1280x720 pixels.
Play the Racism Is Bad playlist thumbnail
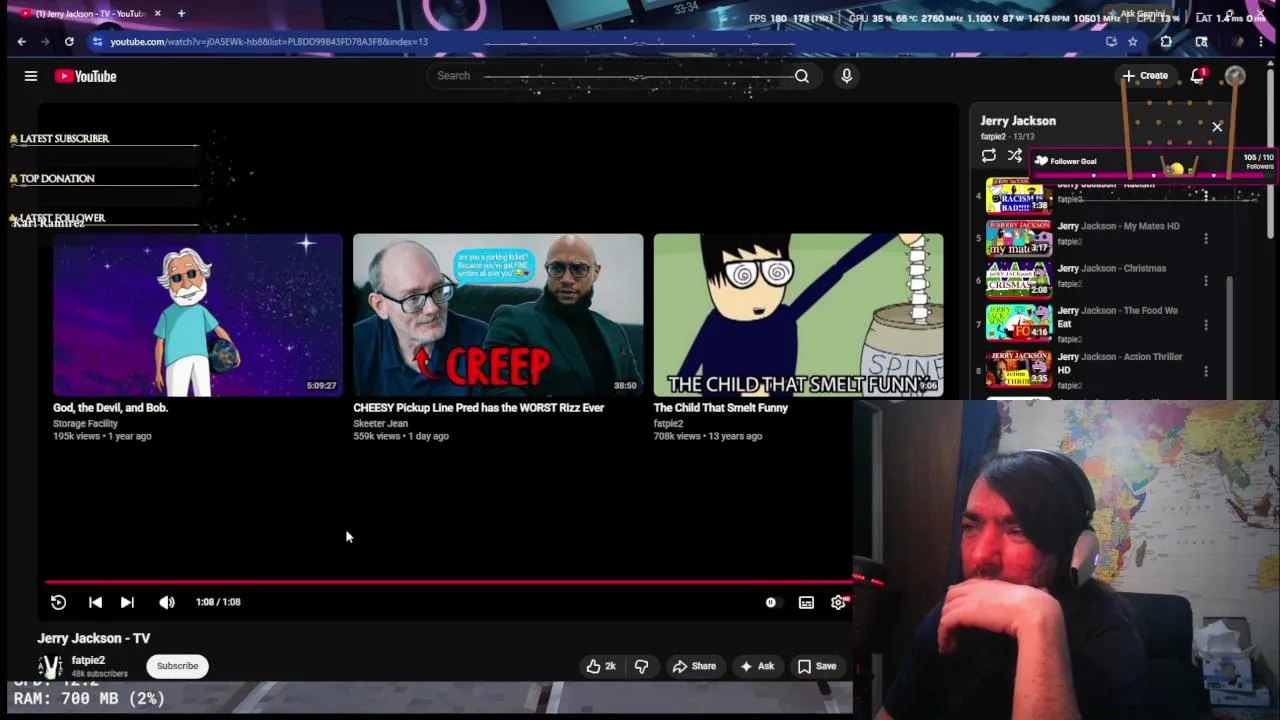pos(1019,196)
